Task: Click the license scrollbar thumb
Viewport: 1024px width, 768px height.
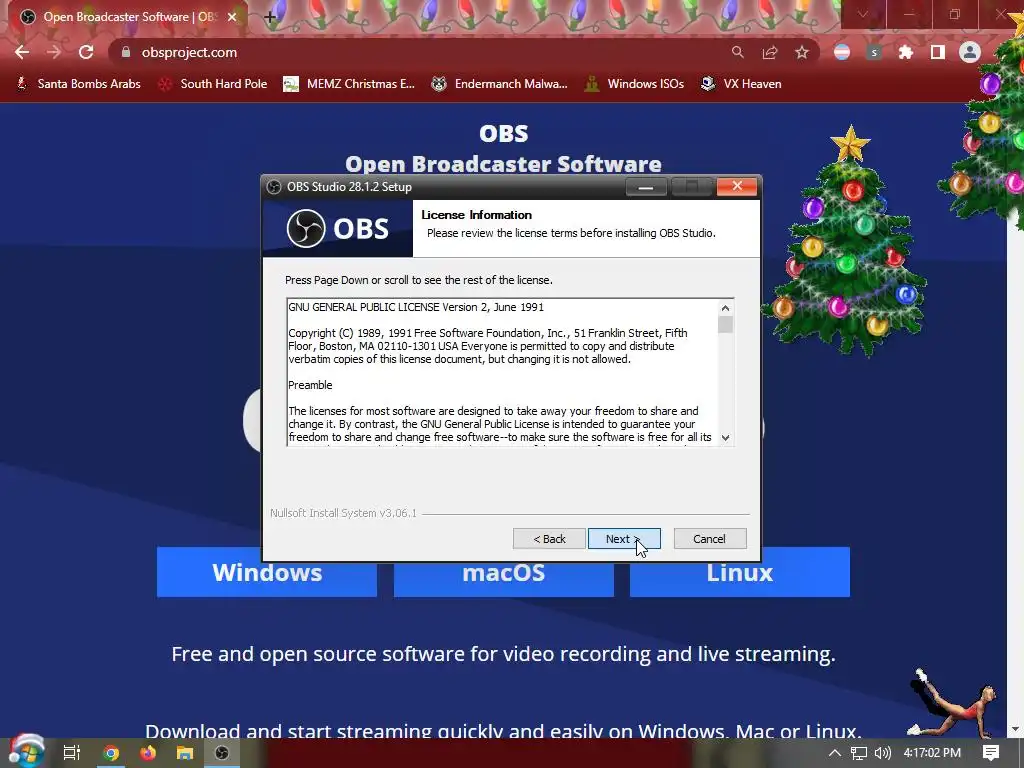Action: pyautogui.click(x=725, y=324)
